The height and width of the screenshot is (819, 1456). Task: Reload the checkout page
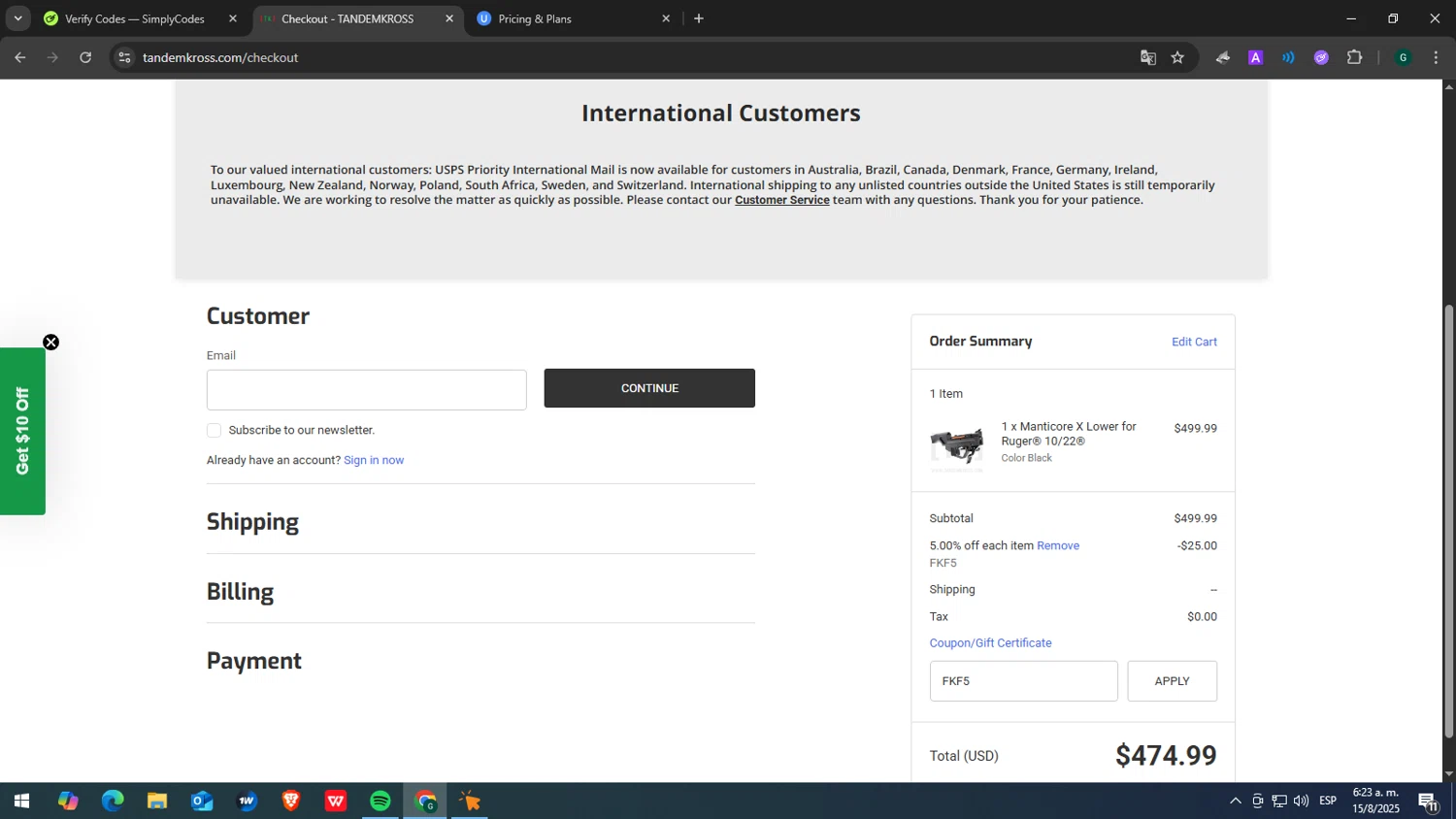tap(85, 57)
